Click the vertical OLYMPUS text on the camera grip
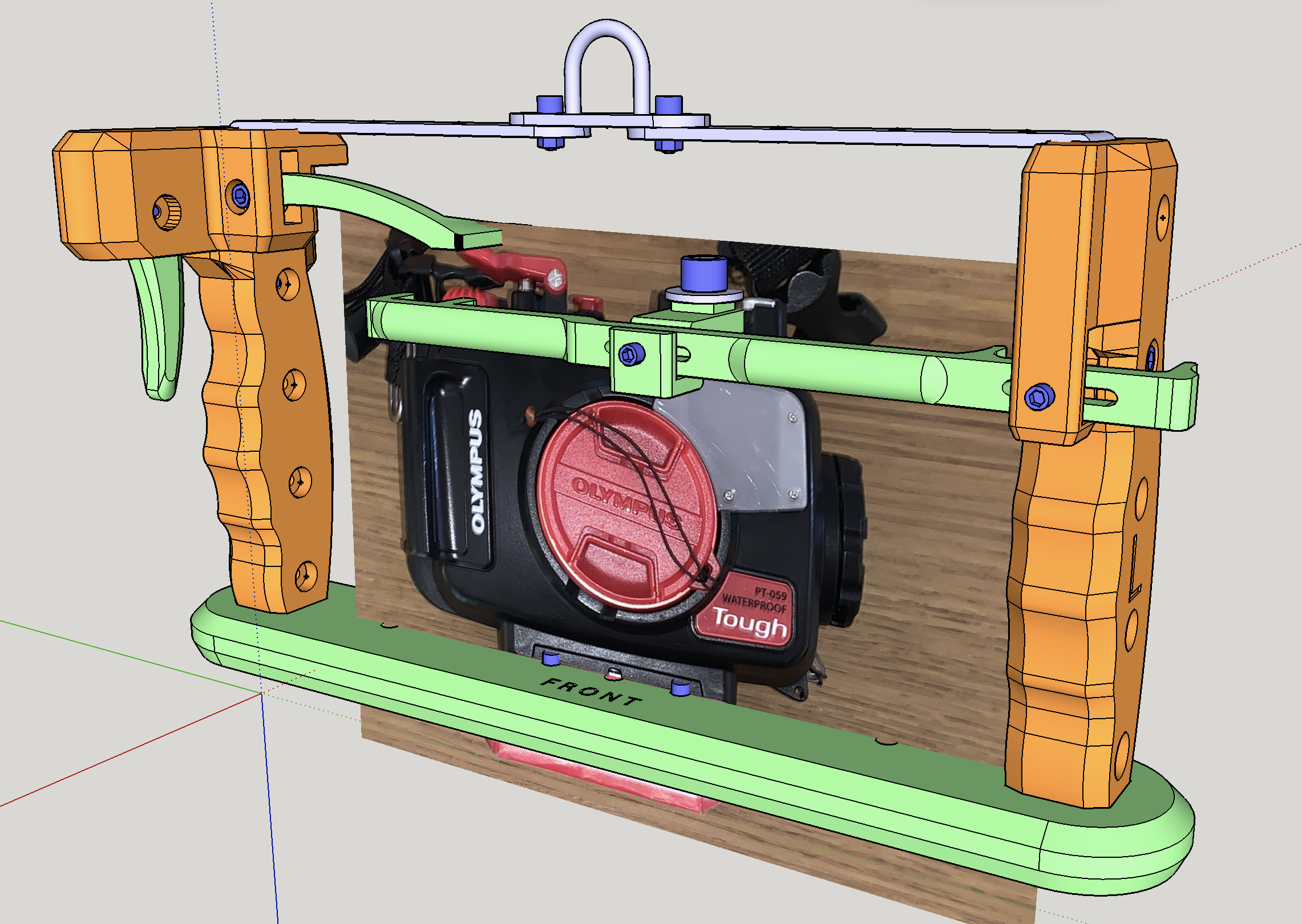The image size is (1302, 924). 476,472
